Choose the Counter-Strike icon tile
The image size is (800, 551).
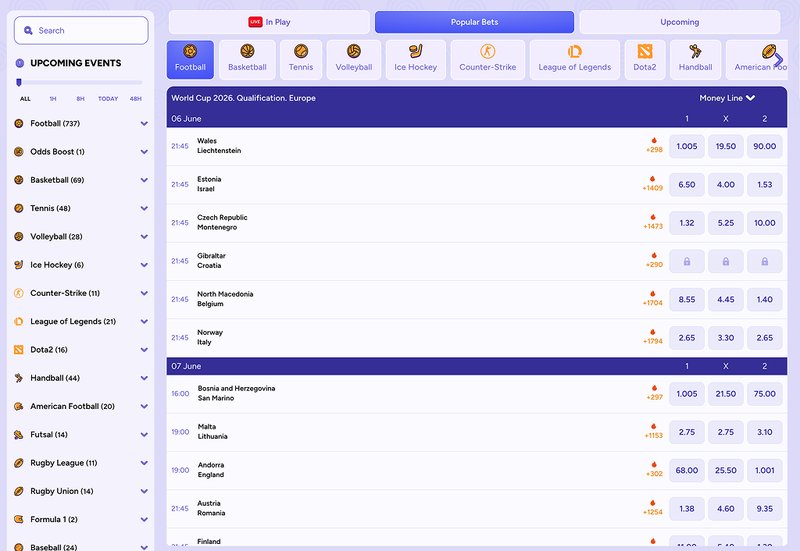click(x=487, y=59)
